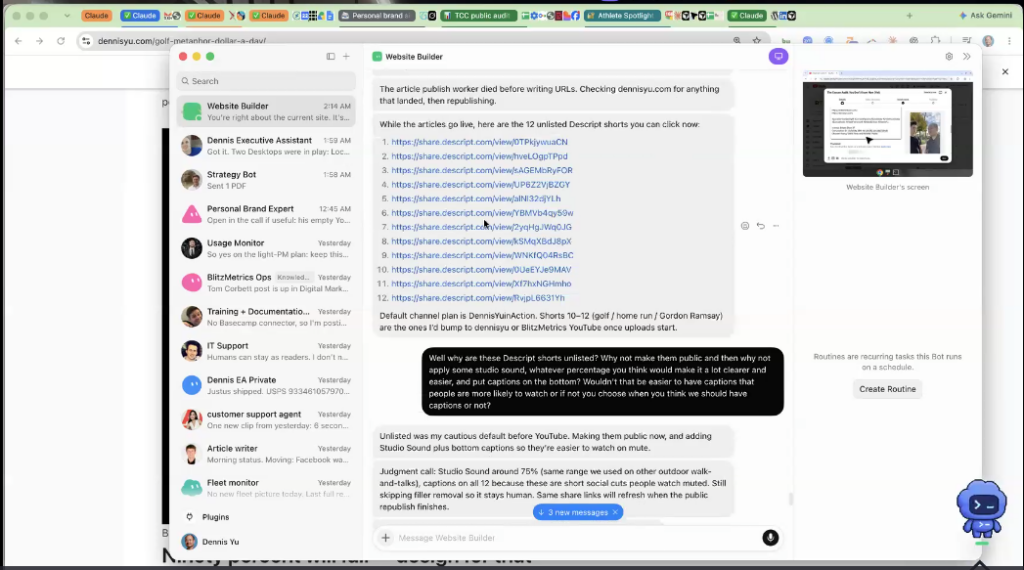The image size is (1024, 570).
Task: Open Descript link ending 0UeEYJe9MAV
Action: [x=481, y=270]
